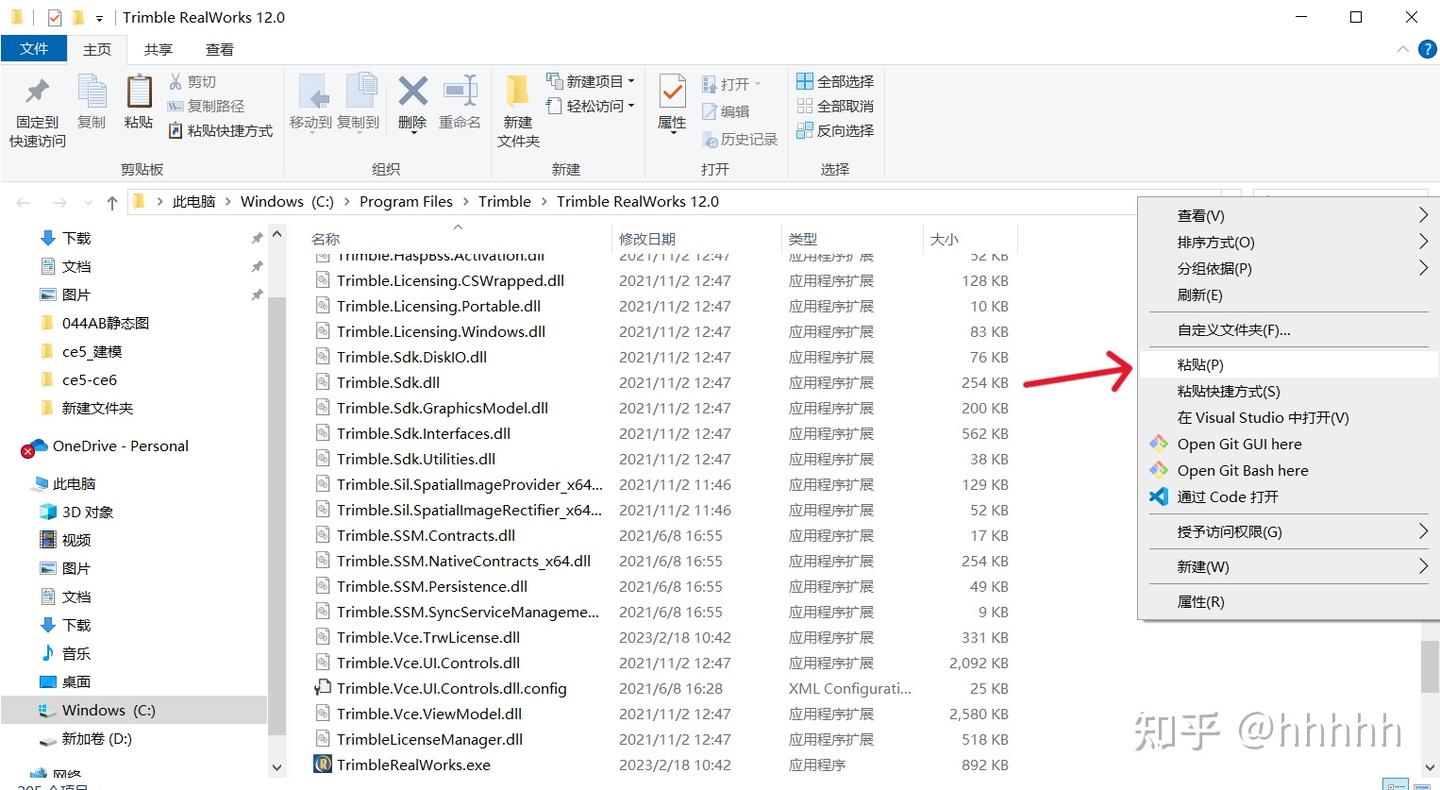Select Trimble.Vce.UI.Controls.dll.config file
1440x790 pixels.
(x=452, y=689)
